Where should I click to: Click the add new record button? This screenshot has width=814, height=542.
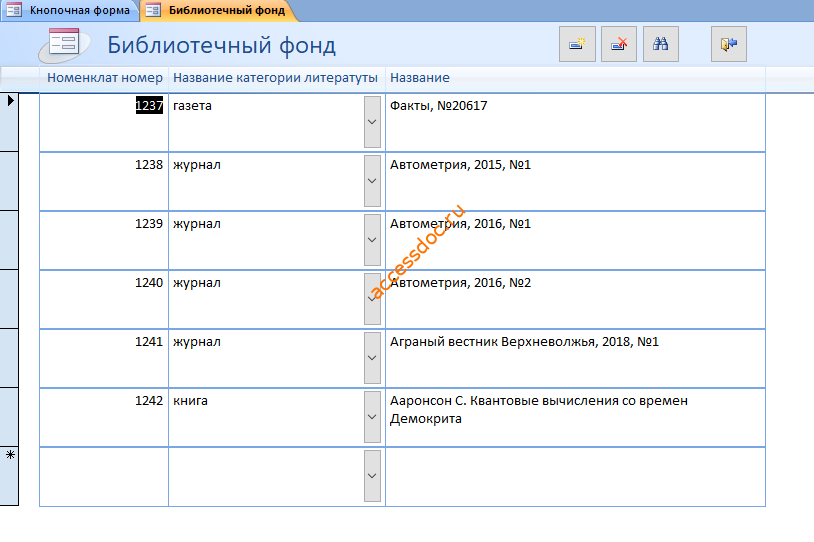(577, 44)
